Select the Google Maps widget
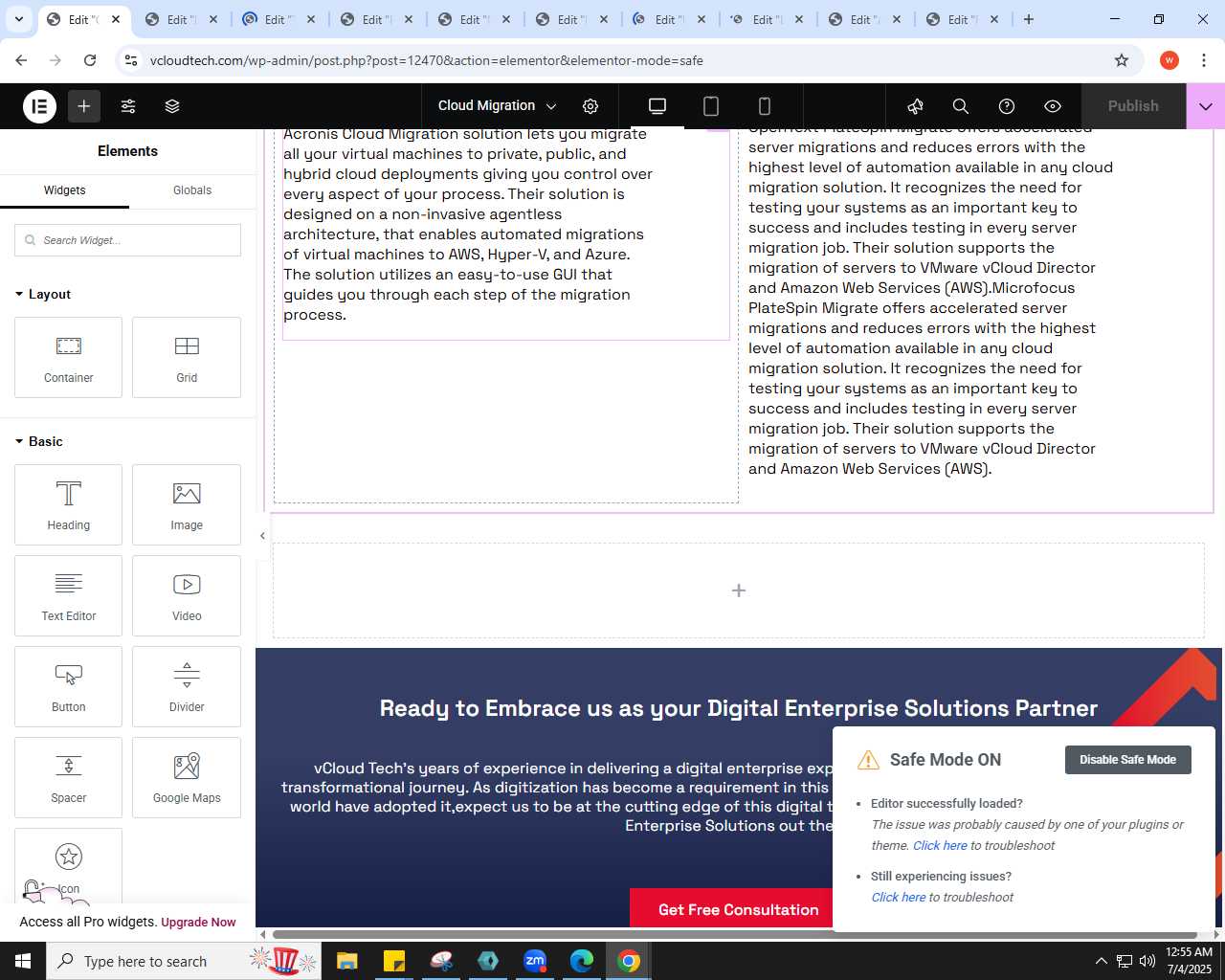Screen dimensions: 1225x980 point(187,777)
